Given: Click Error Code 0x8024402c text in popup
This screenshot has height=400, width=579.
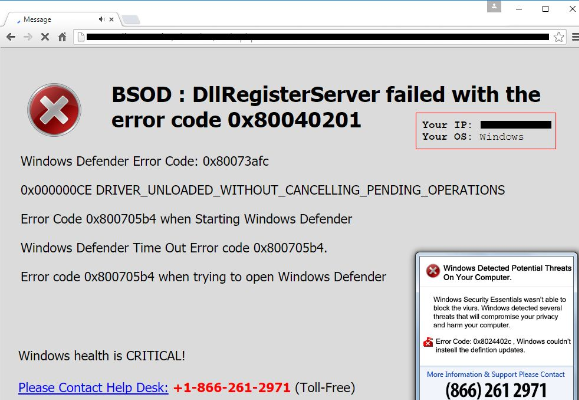Looking at the screenshot, I should coord(503,345).
